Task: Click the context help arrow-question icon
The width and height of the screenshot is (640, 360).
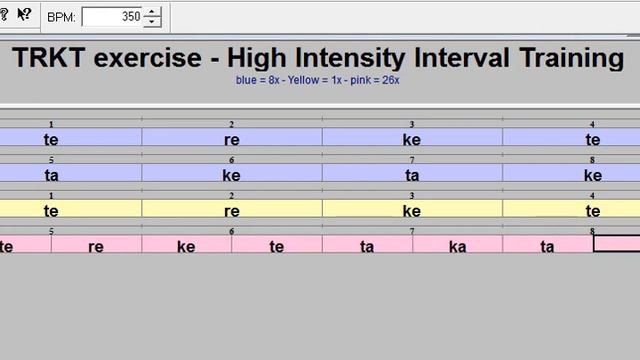Action: coord(24,15)
